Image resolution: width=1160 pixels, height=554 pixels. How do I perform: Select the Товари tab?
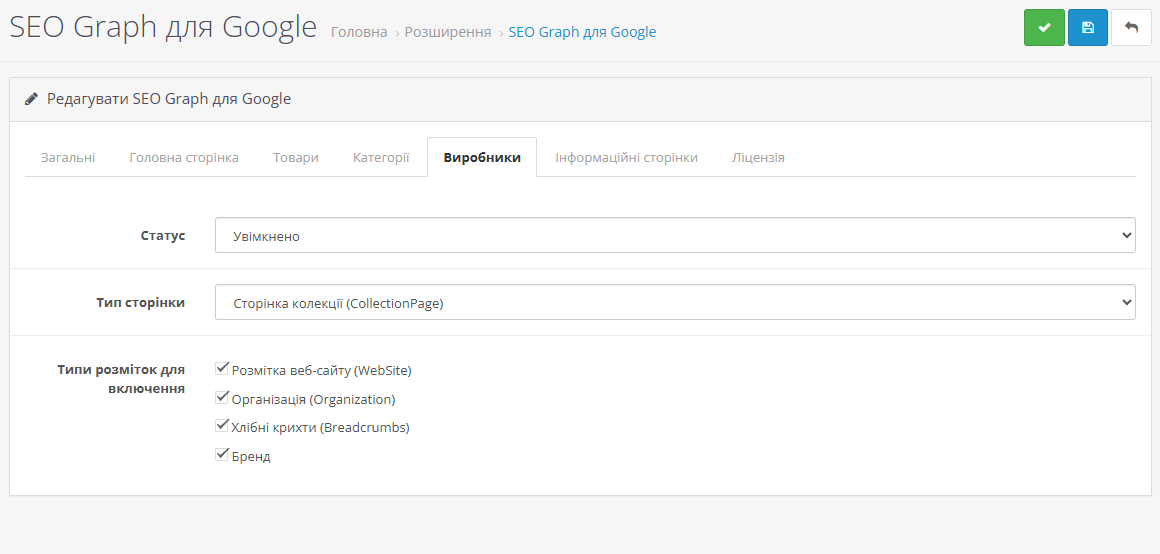point(296,158)
